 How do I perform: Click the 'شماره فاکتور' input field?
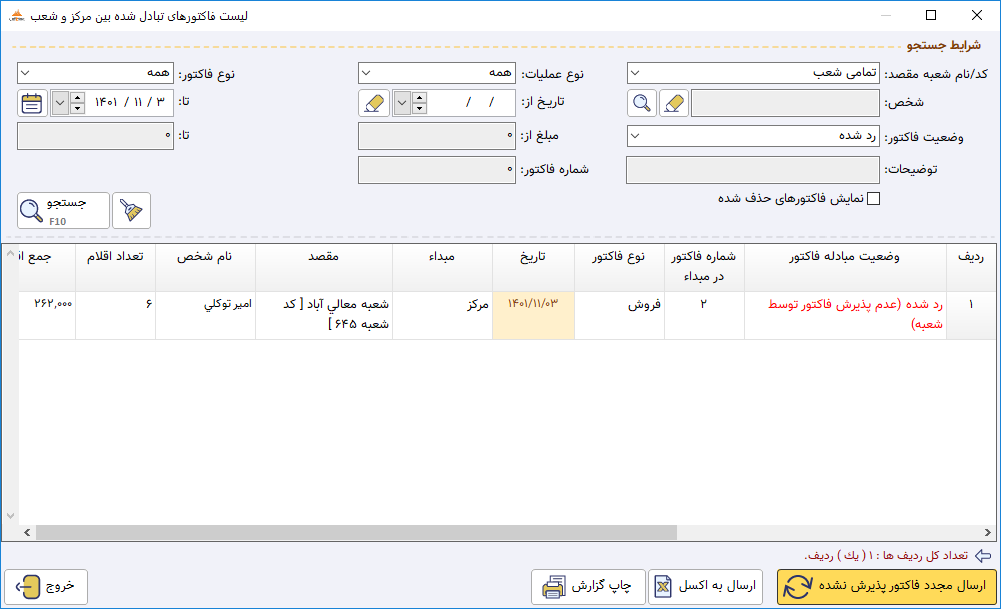point(437,170)
